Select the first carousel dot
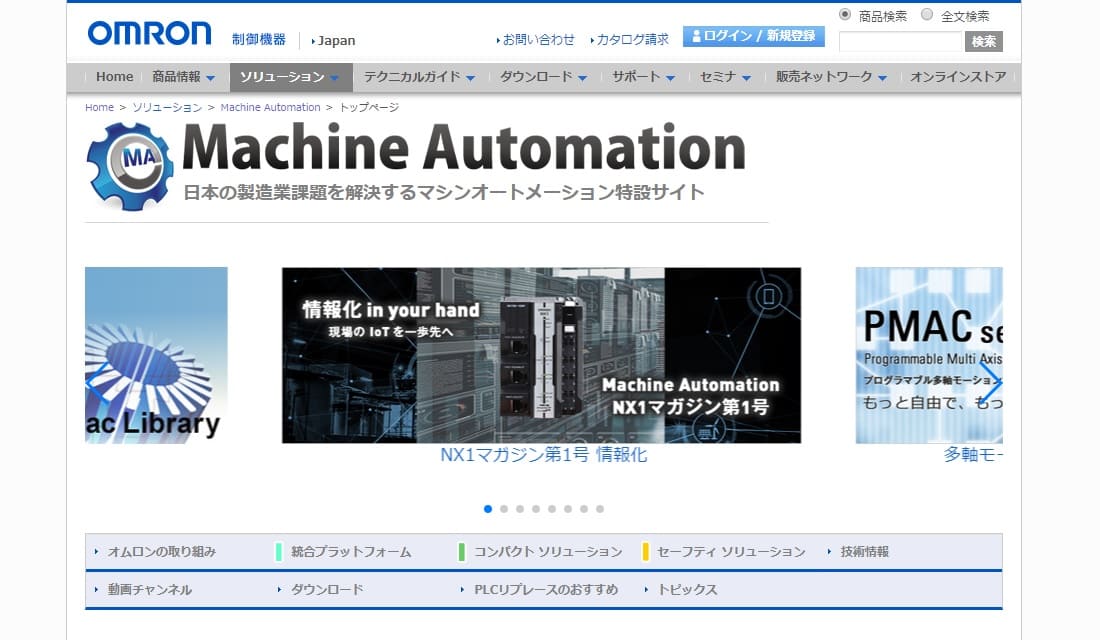The image size is (1100, 640). tap(488, 509)
